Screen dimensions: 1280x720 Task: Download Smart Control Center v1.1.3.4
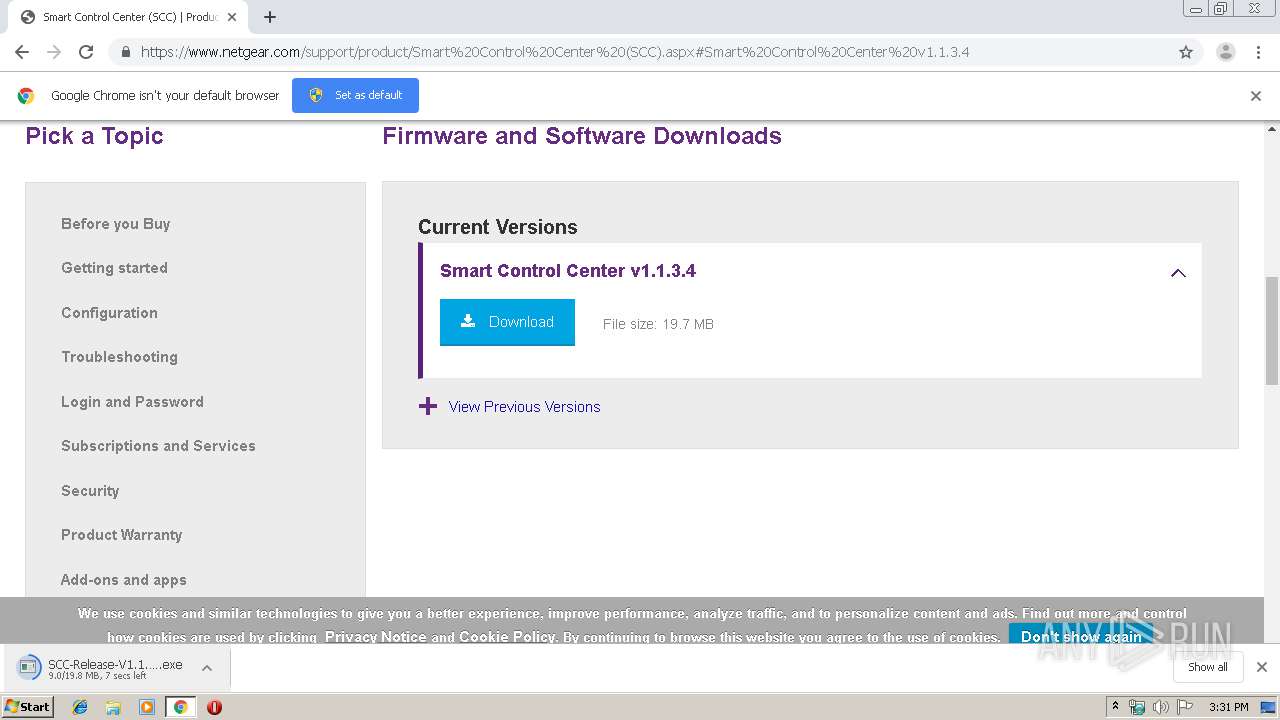pyautogui.click(x=507, y=322)
